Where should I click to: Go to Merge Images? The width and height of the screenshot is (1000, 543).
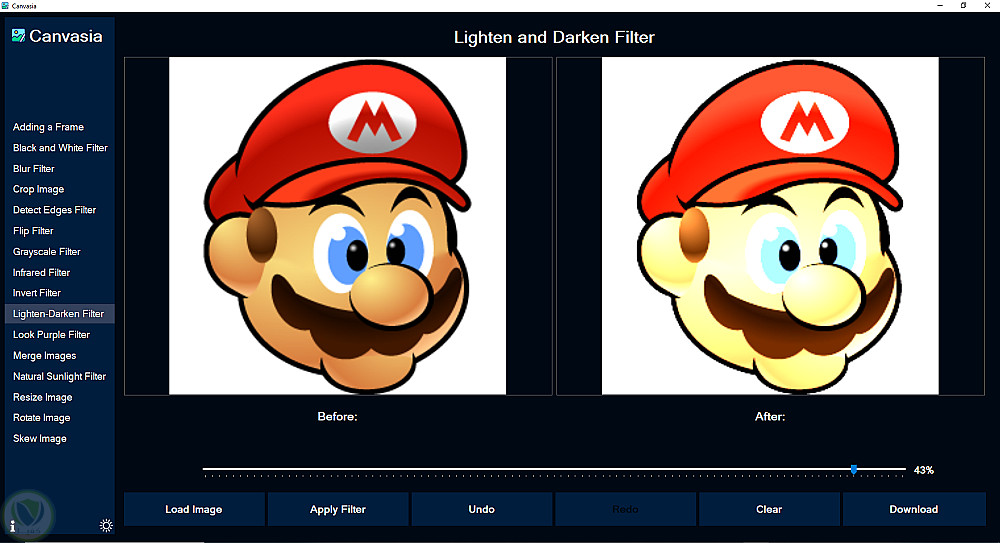pos(45,355)
